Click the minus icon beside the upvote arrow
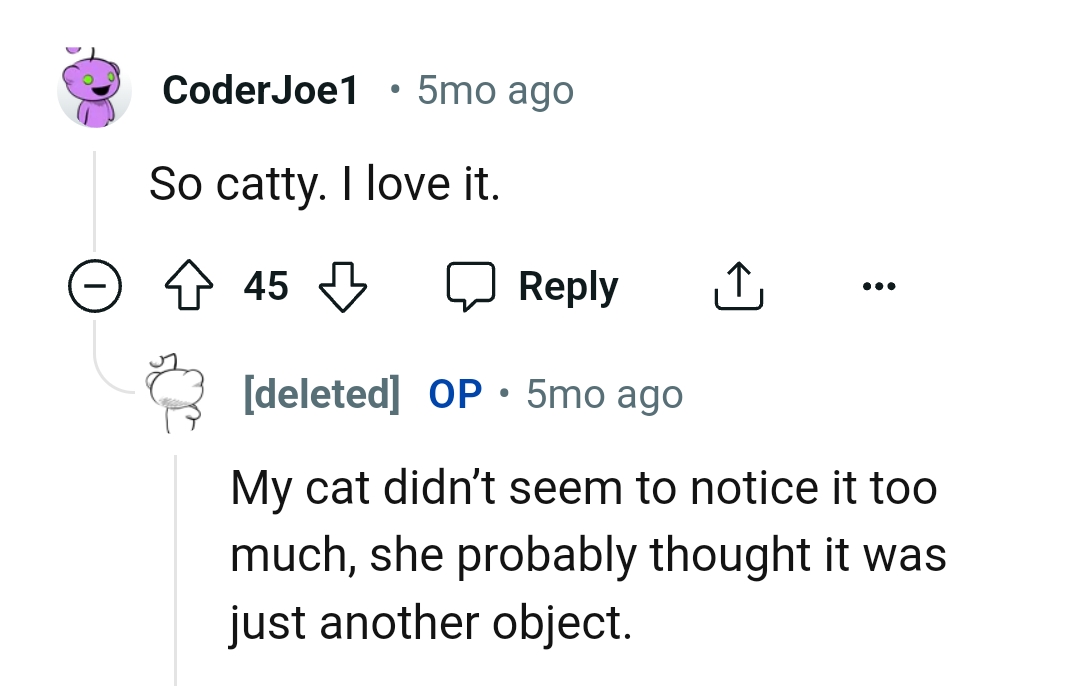This screenshot has width=1080, height=686. tap(94, 285)
